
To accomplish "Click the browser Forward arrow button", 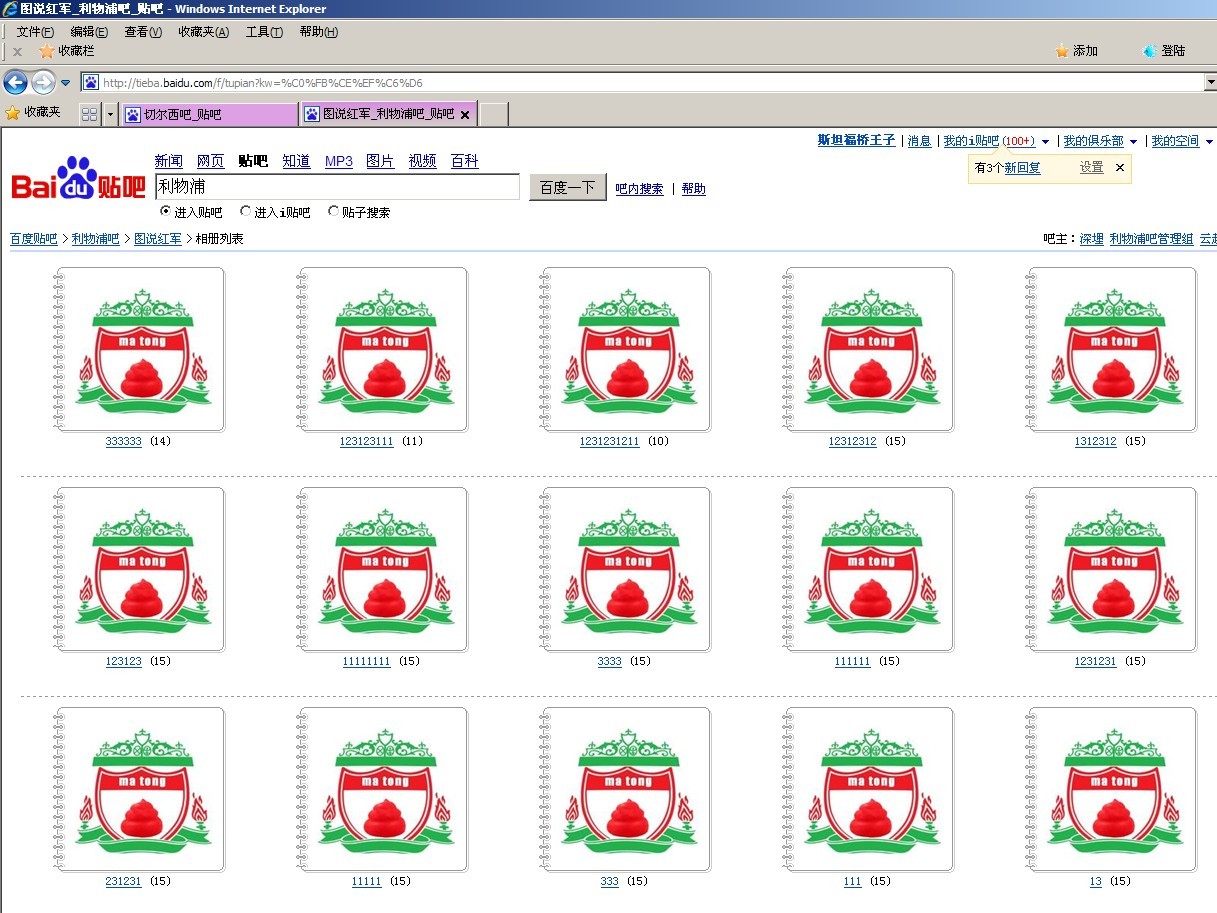I will click(x=43, y=82).
